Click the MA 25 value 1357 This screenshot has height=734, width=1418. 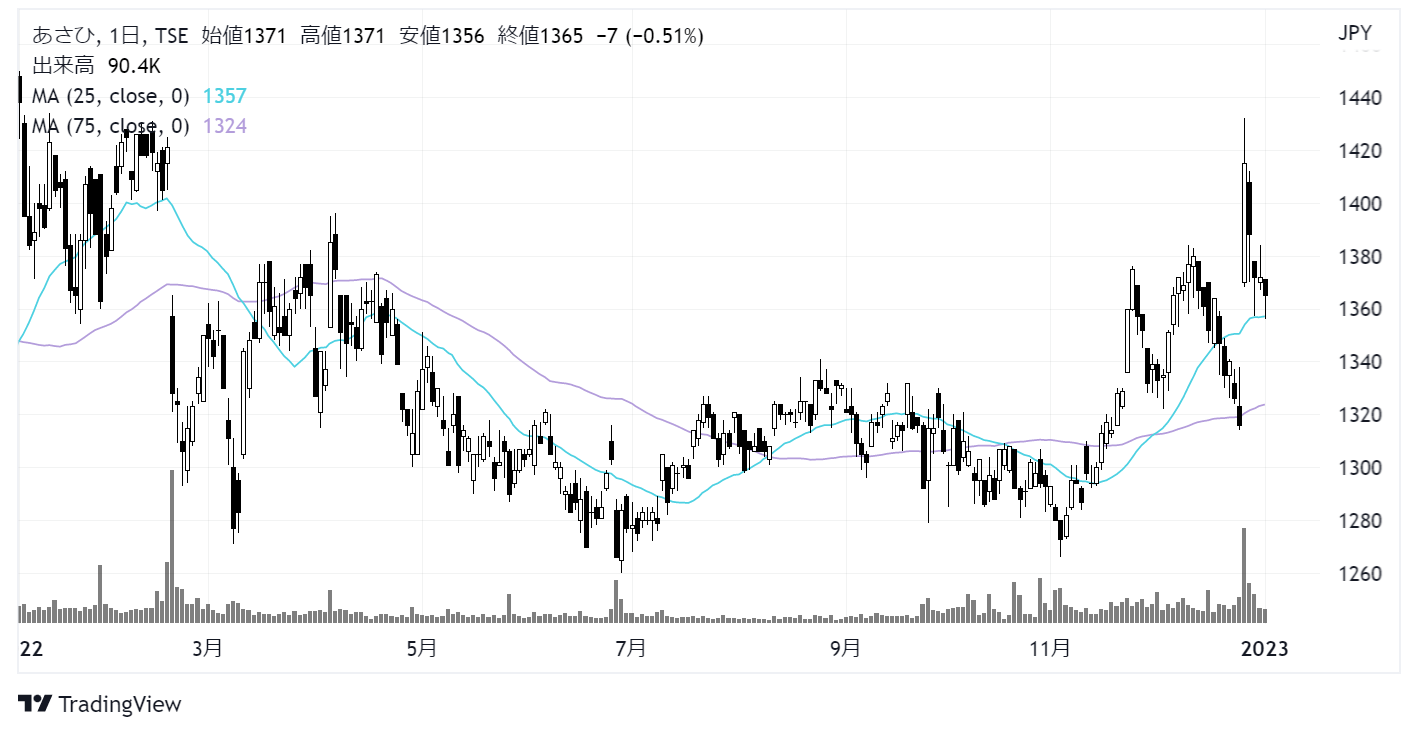coord(224,96)
